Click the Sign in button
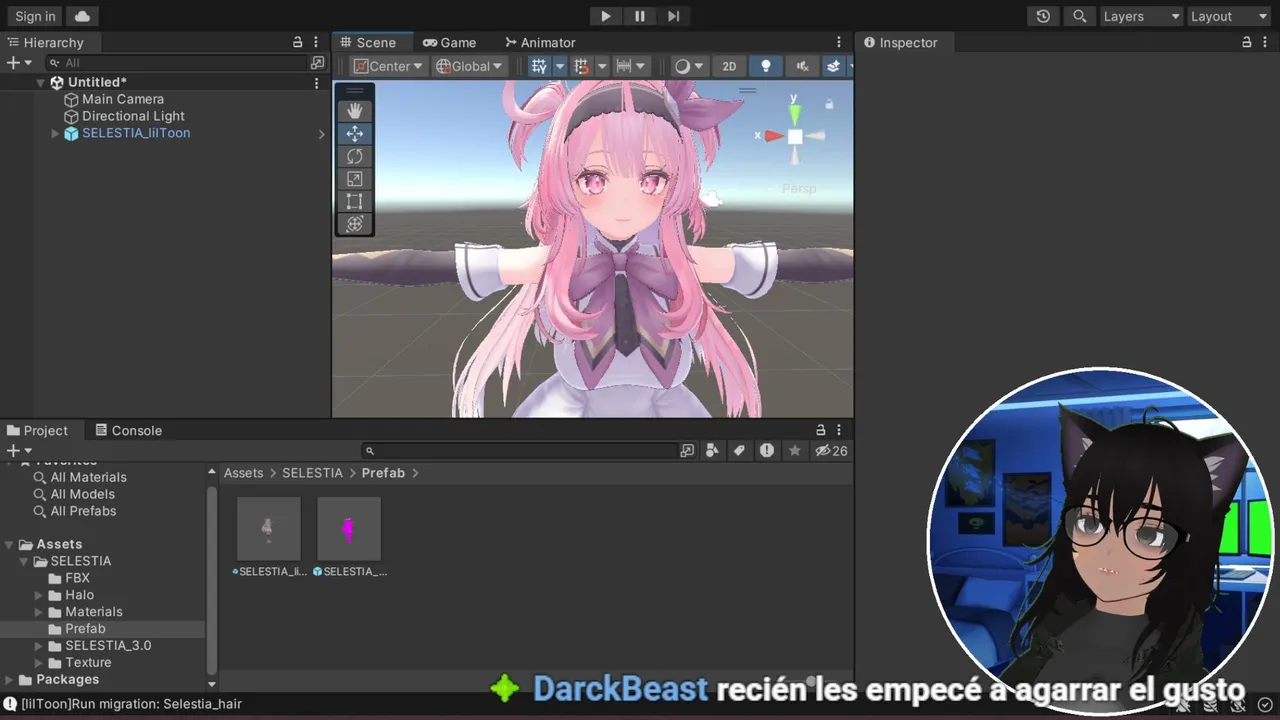This screenshot has height=720, width=1280. 35,16
